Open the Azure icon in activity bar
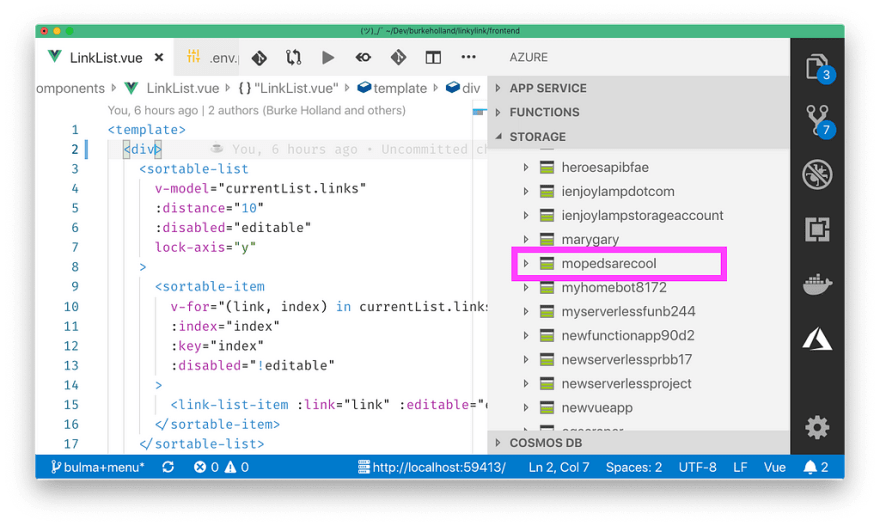 (817, 339)
